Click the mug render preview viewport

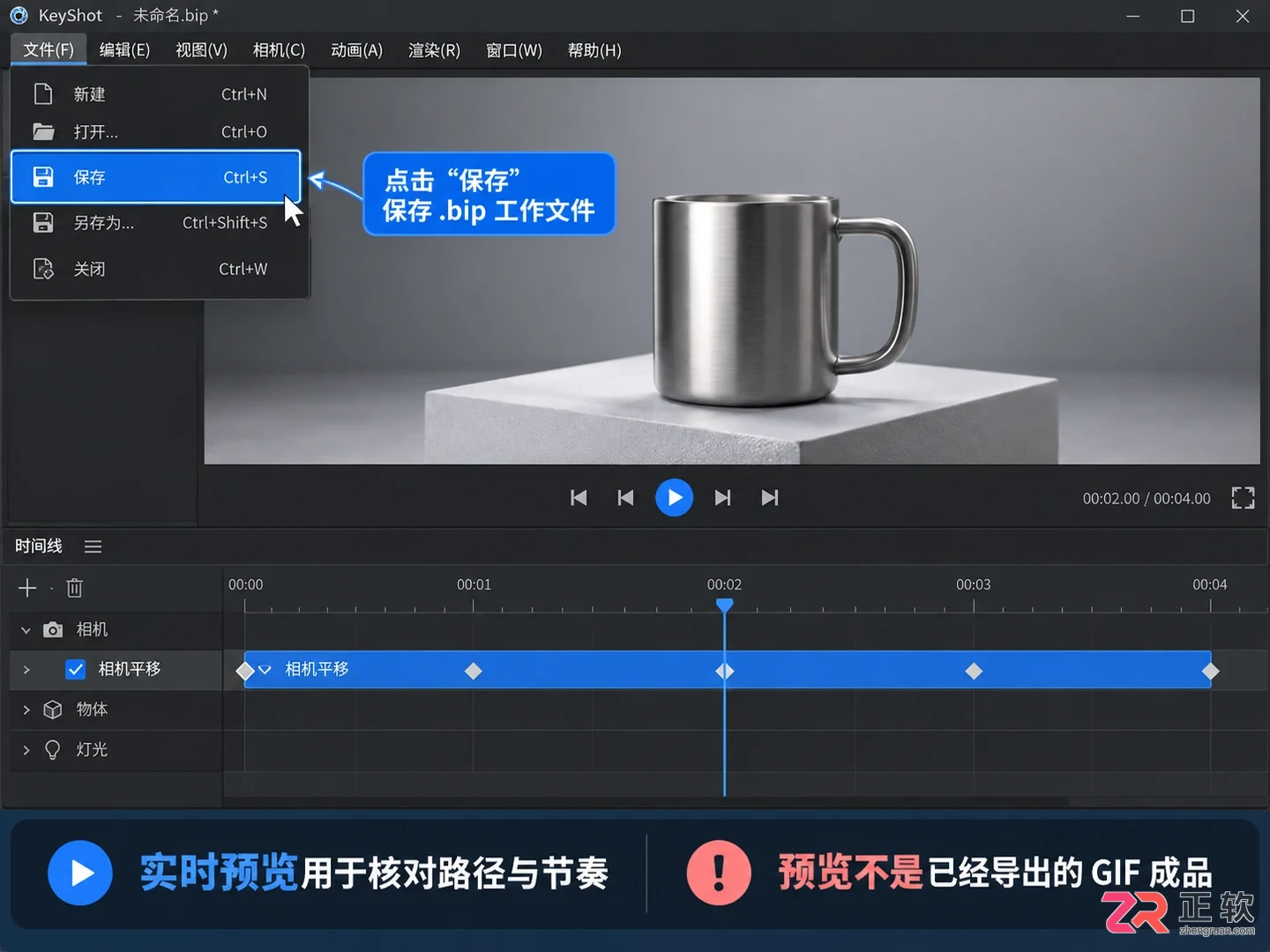pyautogui.click(x=732, y=271)
